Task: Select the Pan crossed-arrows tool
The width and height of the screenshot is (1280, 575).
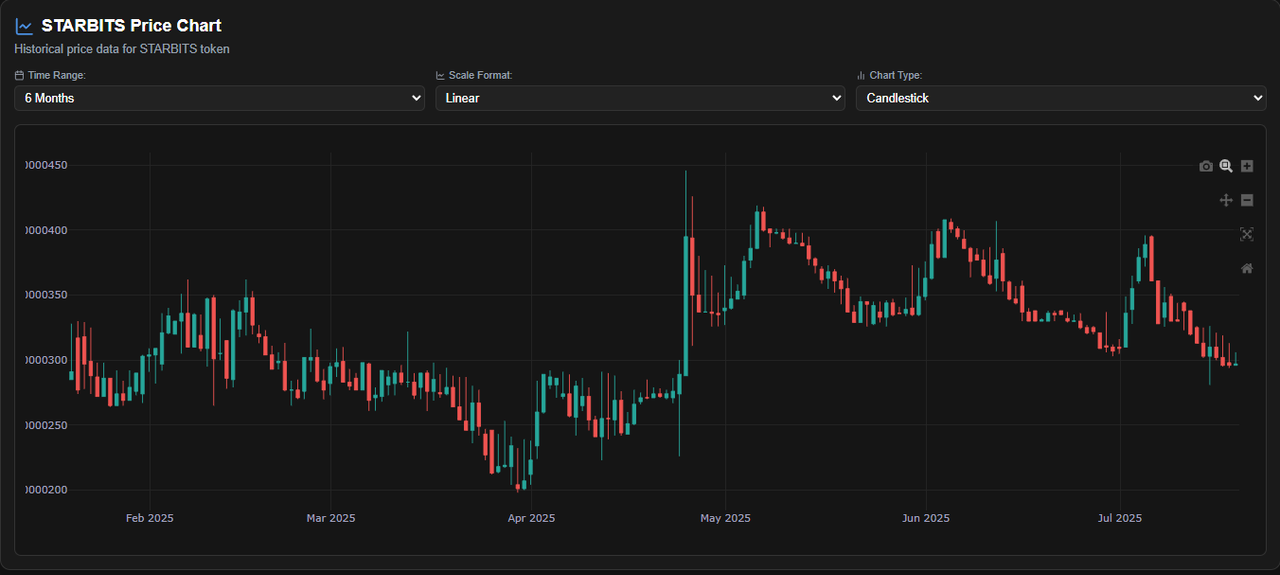Action: [x=1226, y=200]
